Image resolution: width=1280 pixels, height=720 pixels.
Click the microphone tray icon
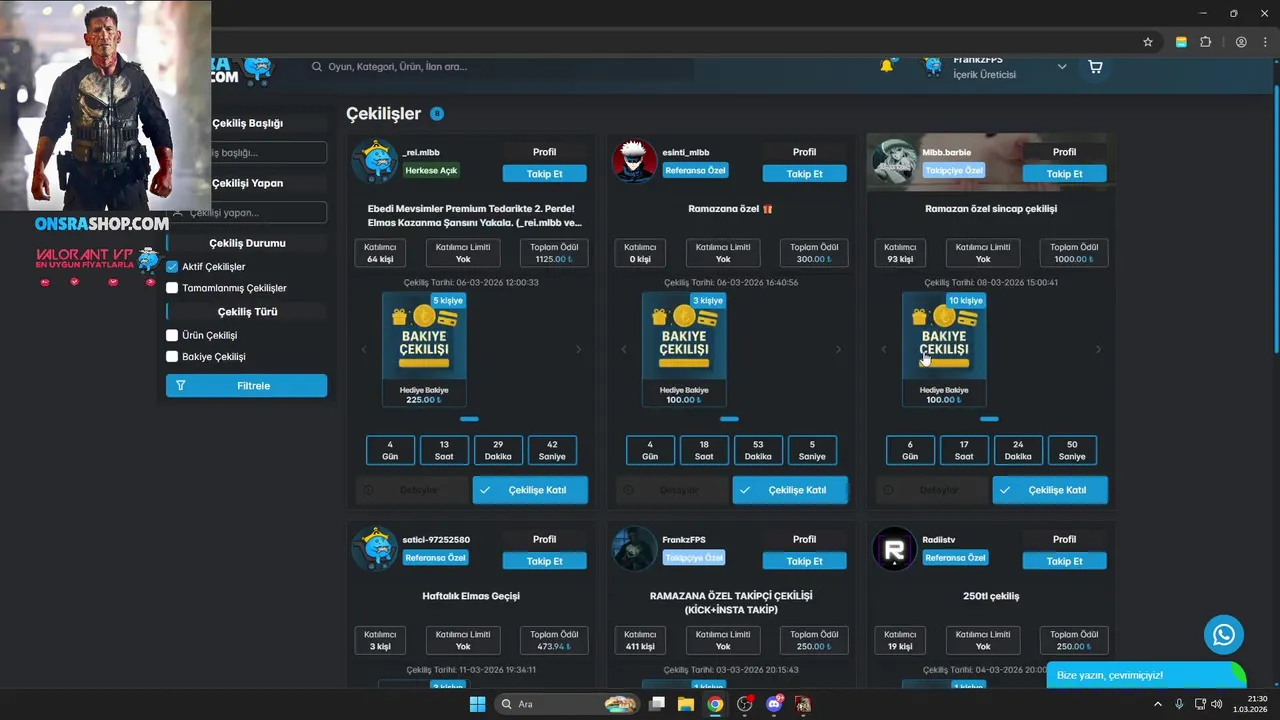[1179, 704]
